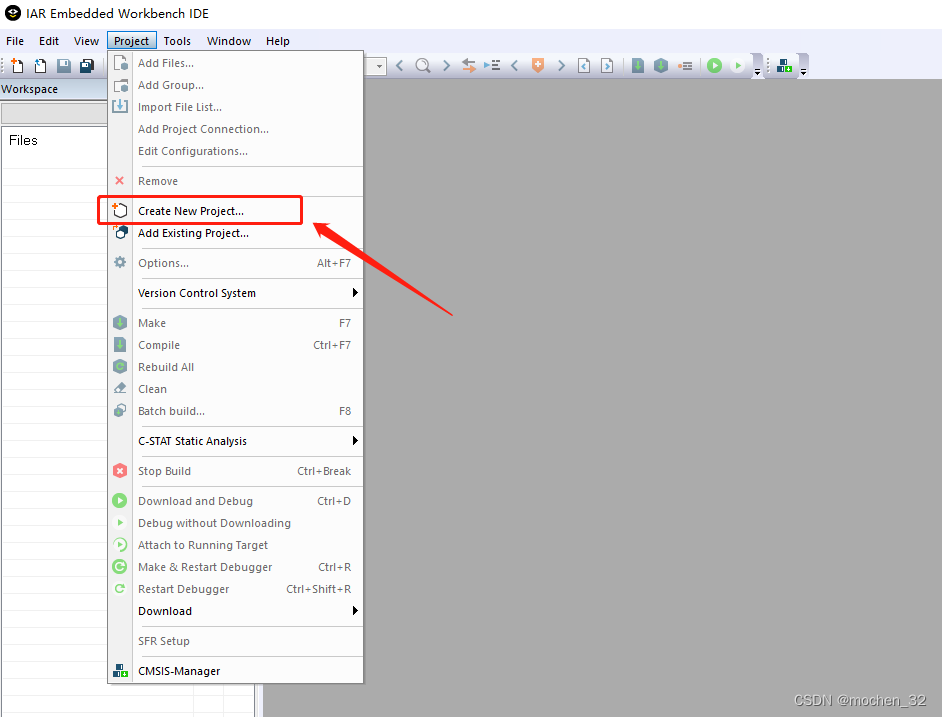Choose Make & Restart Debugger entry
This screenshot has width=942, height=717.
pos(236,567)
